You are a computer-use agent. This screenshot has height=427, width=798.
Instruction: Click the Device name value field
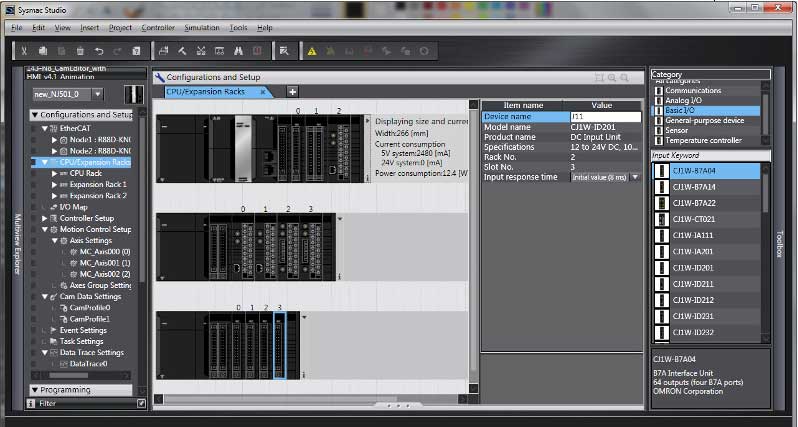[x=603, y=117]
